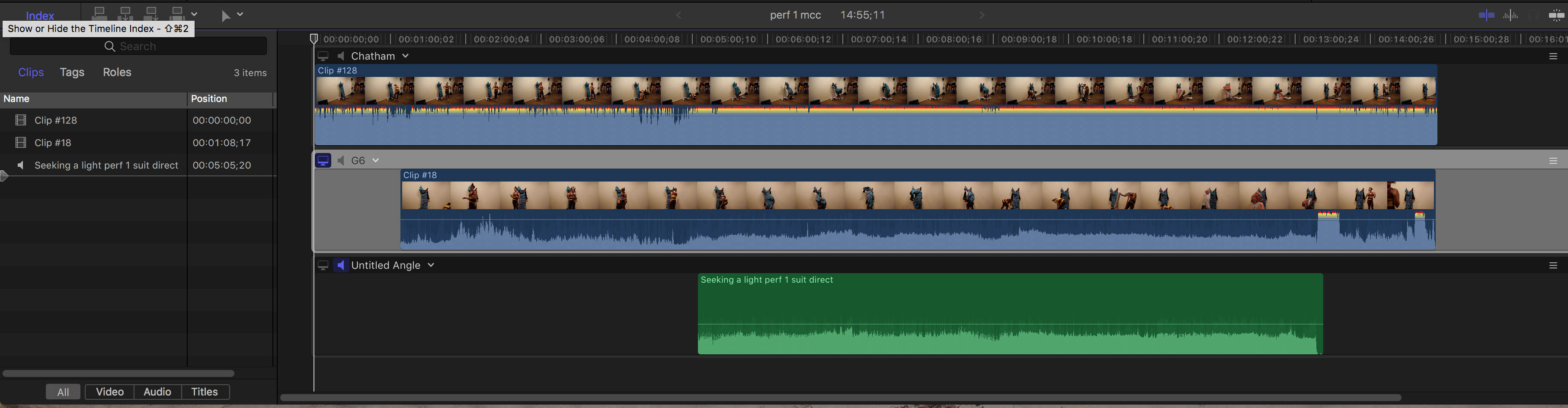Click the audio skimming waveform icon

(x=1510, y=15)
